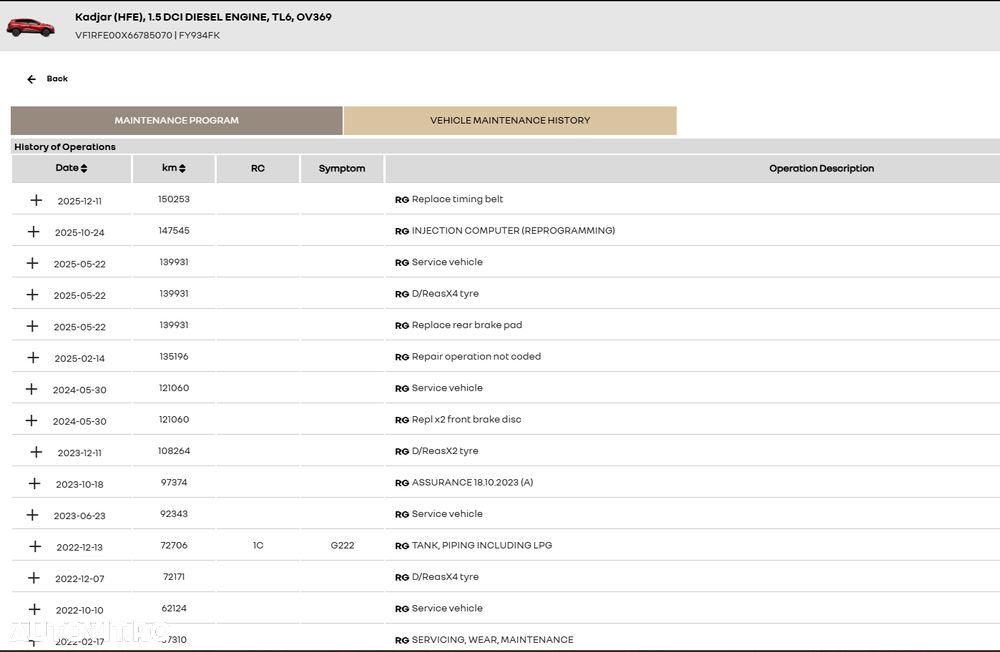The width and height of the screenshot is (1000, 652).
Task: Expand the 2023-12-11 D/ReasX2 tyre row
Action: [36, 452]
